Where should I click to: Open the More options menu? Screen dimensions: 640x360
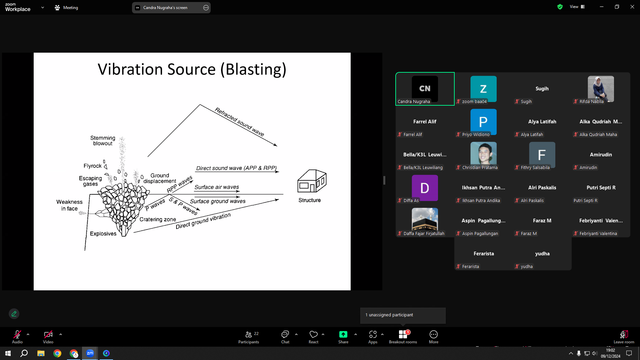[x=433, y=337]
